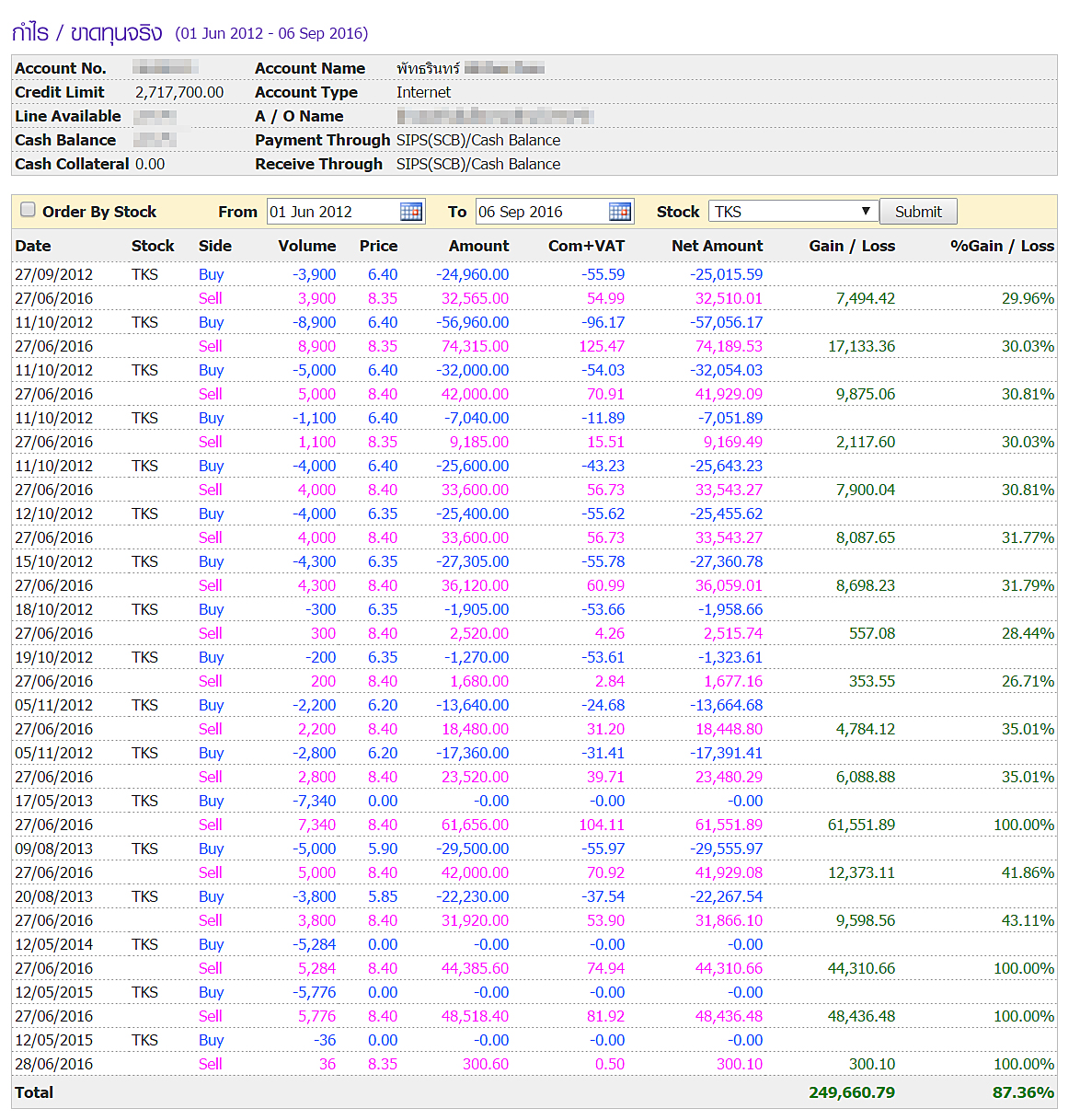Viewport: 1080px width, 1120px height.
Task: Click the Com+VAT column header
Action: click(586, 246)
